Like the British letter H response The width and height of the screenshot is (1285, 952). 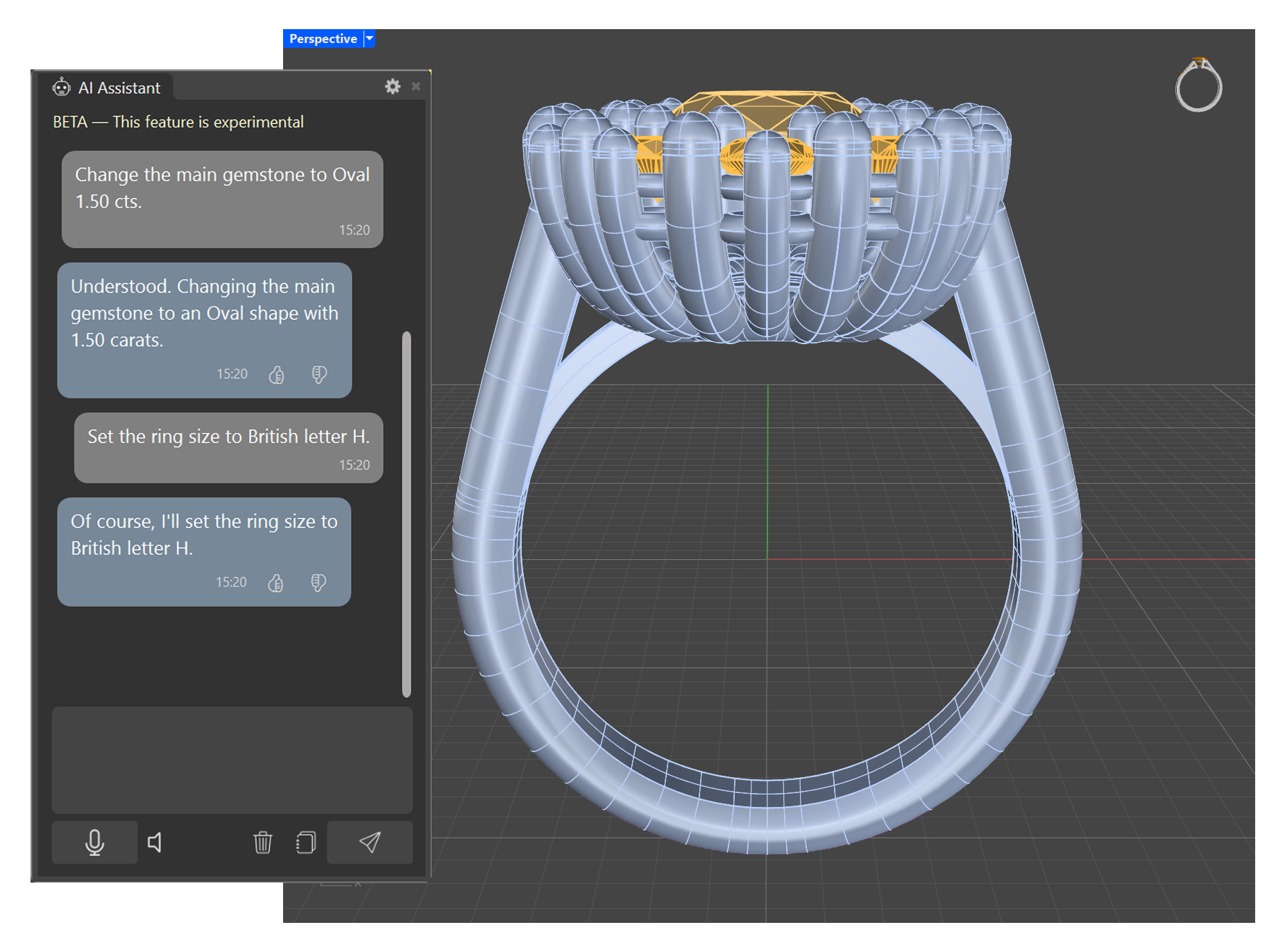(275, 583)
